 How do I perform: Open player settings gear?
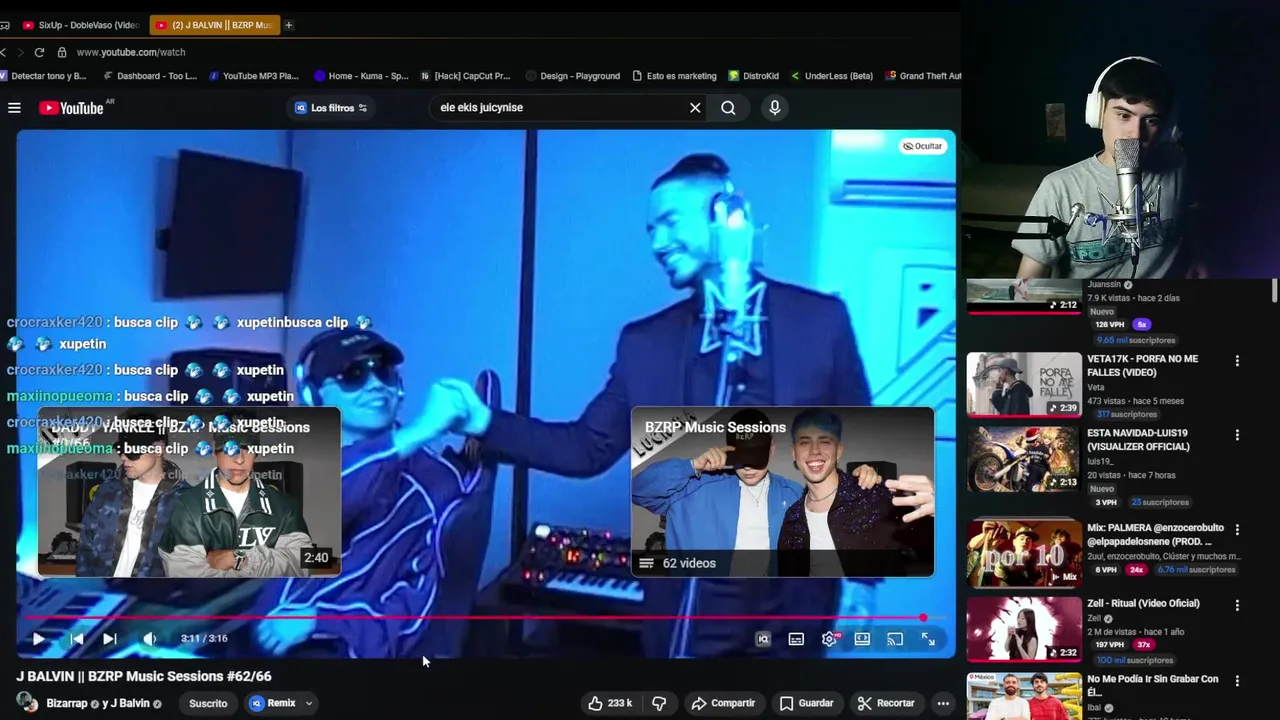(x=830, y=639)
